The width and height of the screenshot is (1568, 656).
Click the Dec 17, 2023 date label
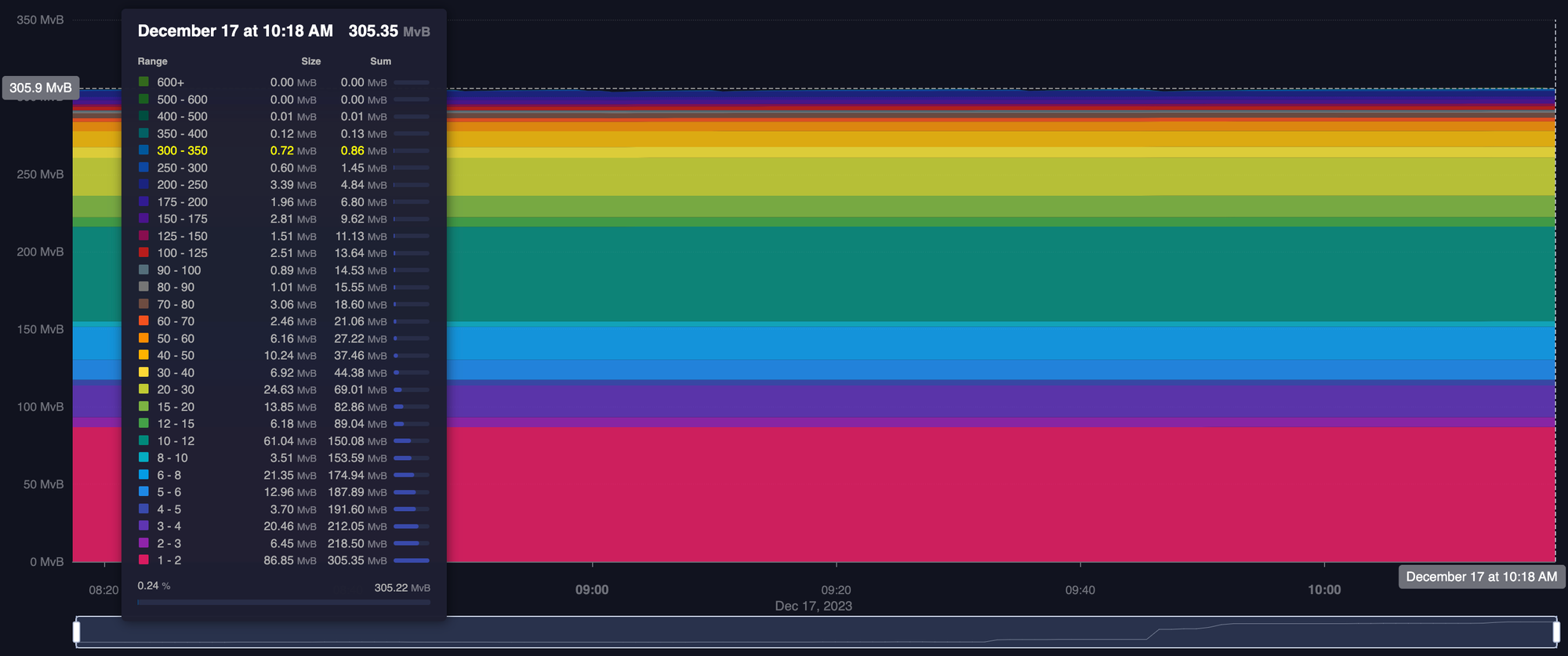pos(813,606)
